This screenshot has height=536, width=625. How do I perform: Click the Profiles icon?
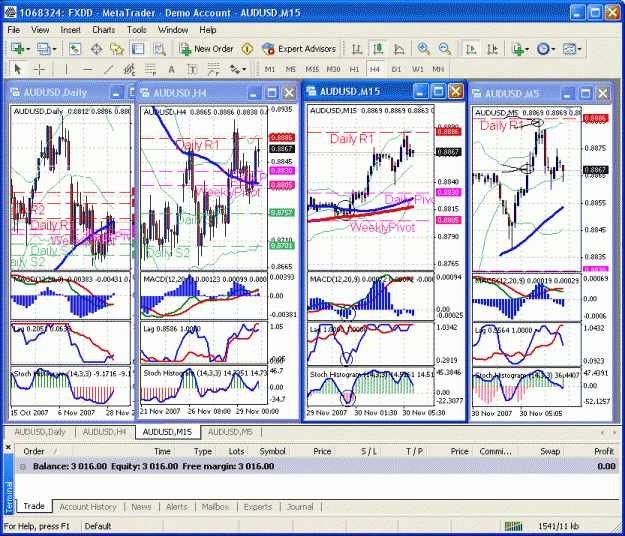(43, 49)
